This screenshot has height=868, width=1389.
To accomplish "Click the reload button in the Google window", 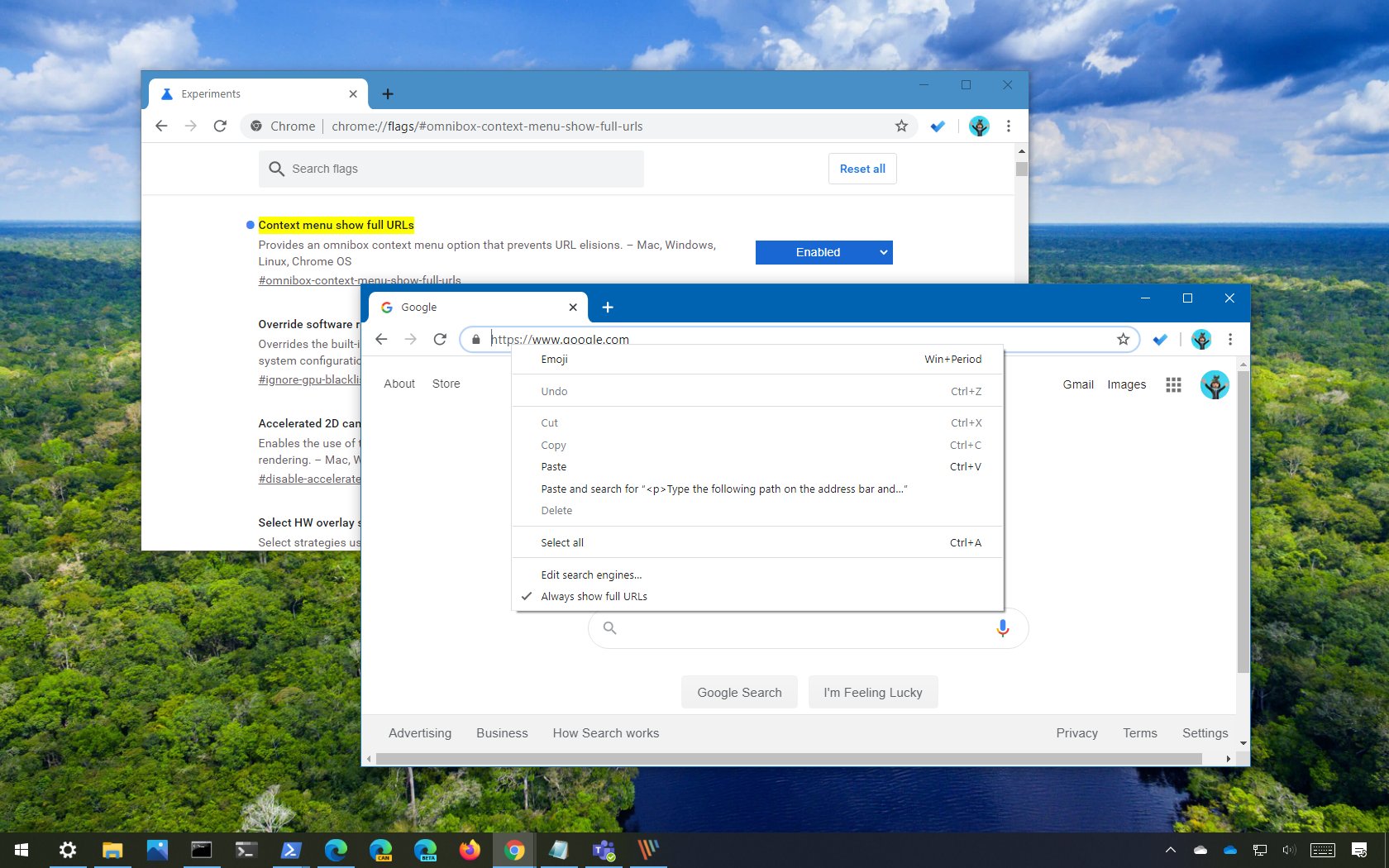I will 440,339.
